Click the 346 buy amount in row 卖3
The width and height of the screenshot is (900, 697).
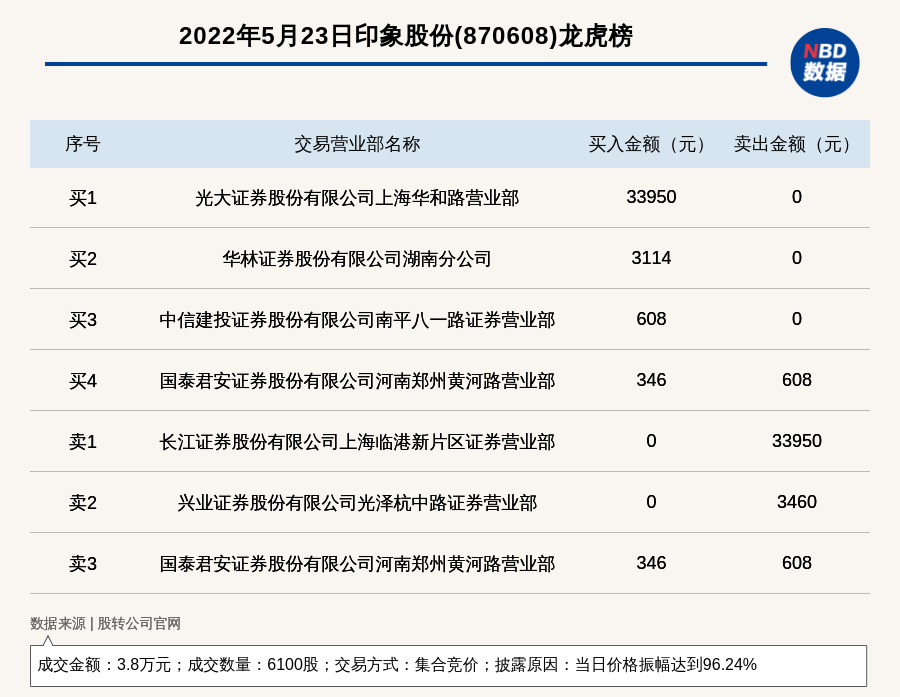click(651, 563)
